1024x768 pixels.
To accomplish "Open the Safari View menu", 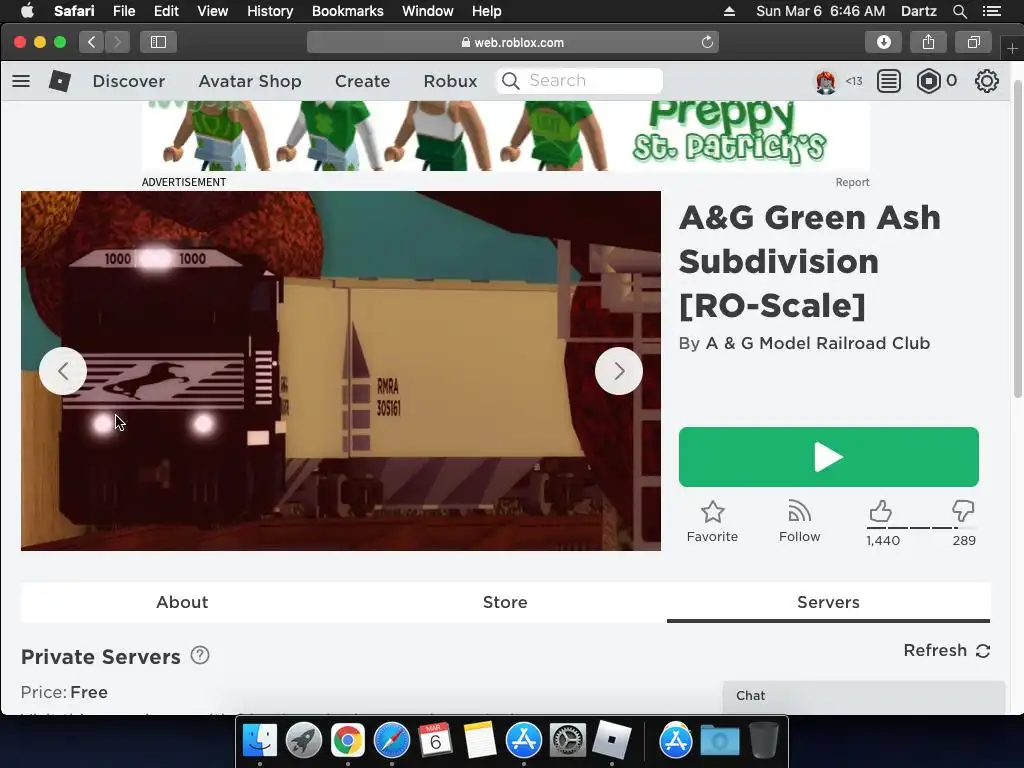I will pyautogui.click(x=213, y=11).
